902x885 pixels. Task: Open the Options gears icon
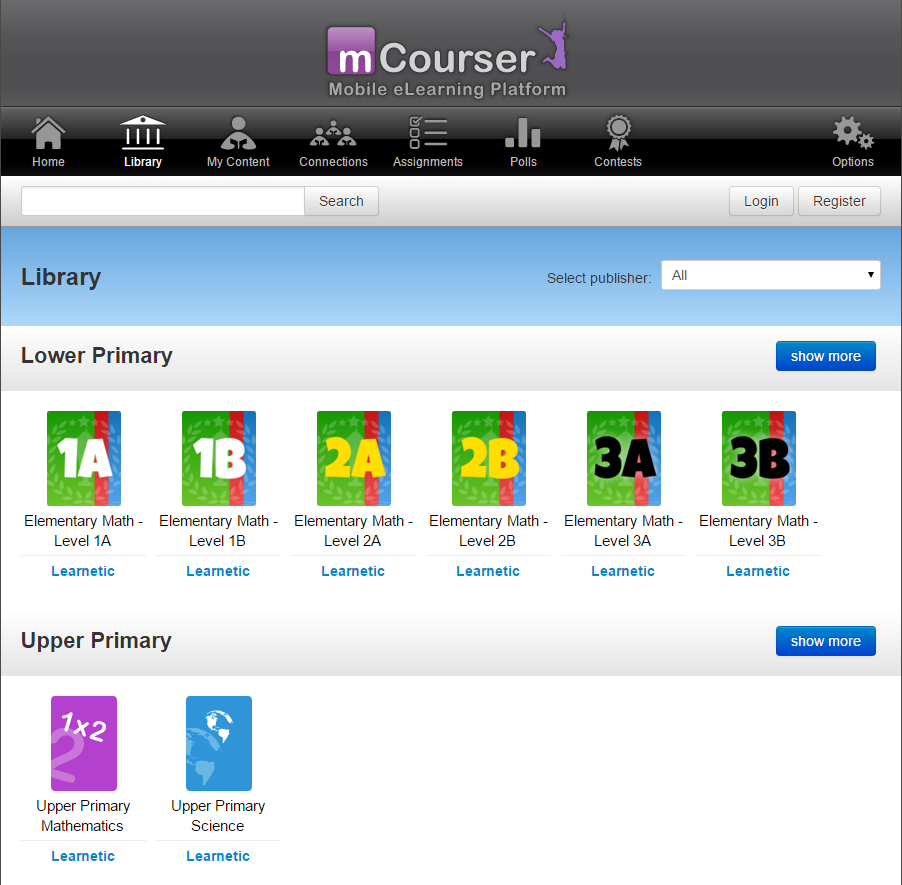click(852, 133)
